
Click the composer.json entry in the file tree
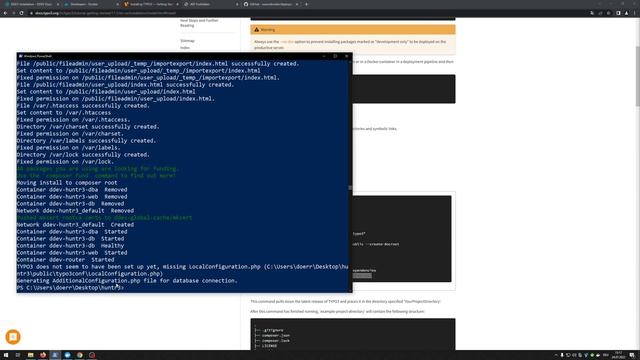pos(276,336)
